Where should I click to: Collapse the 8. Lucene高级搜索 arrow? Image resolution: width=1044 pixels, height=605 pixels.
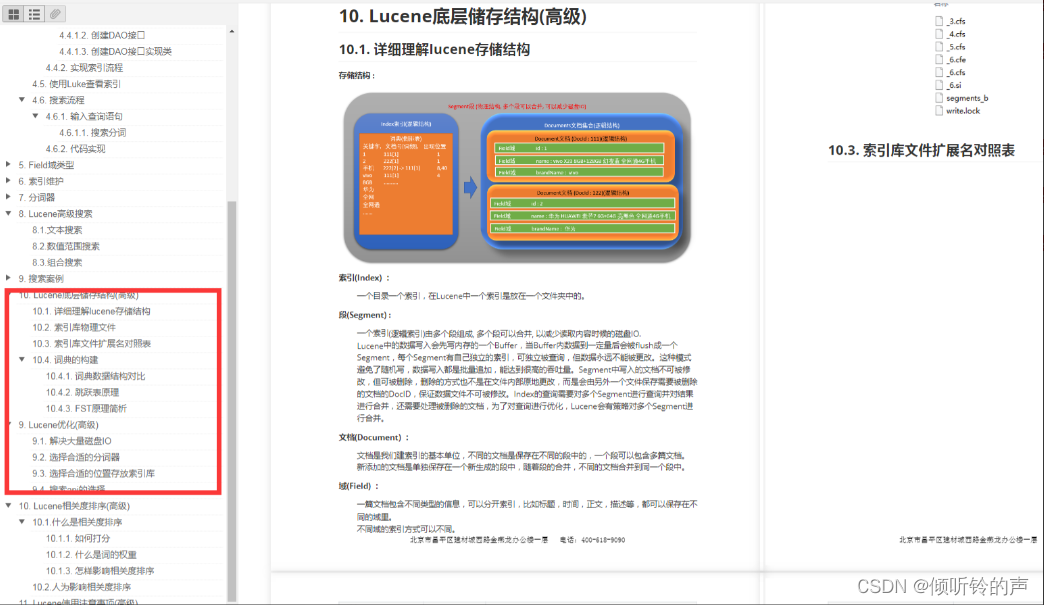click(x=8, y=213)
